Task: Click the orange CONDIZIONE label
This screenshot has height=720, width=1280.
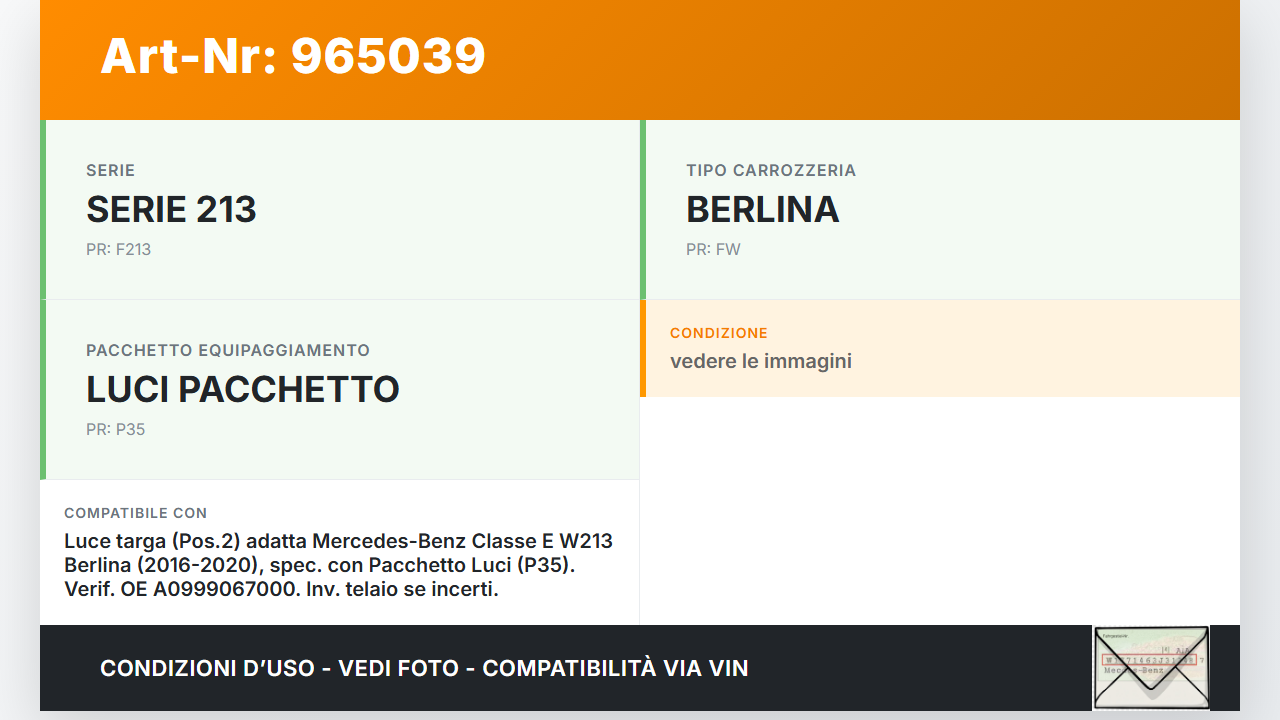Action: [x=718, y=333]
